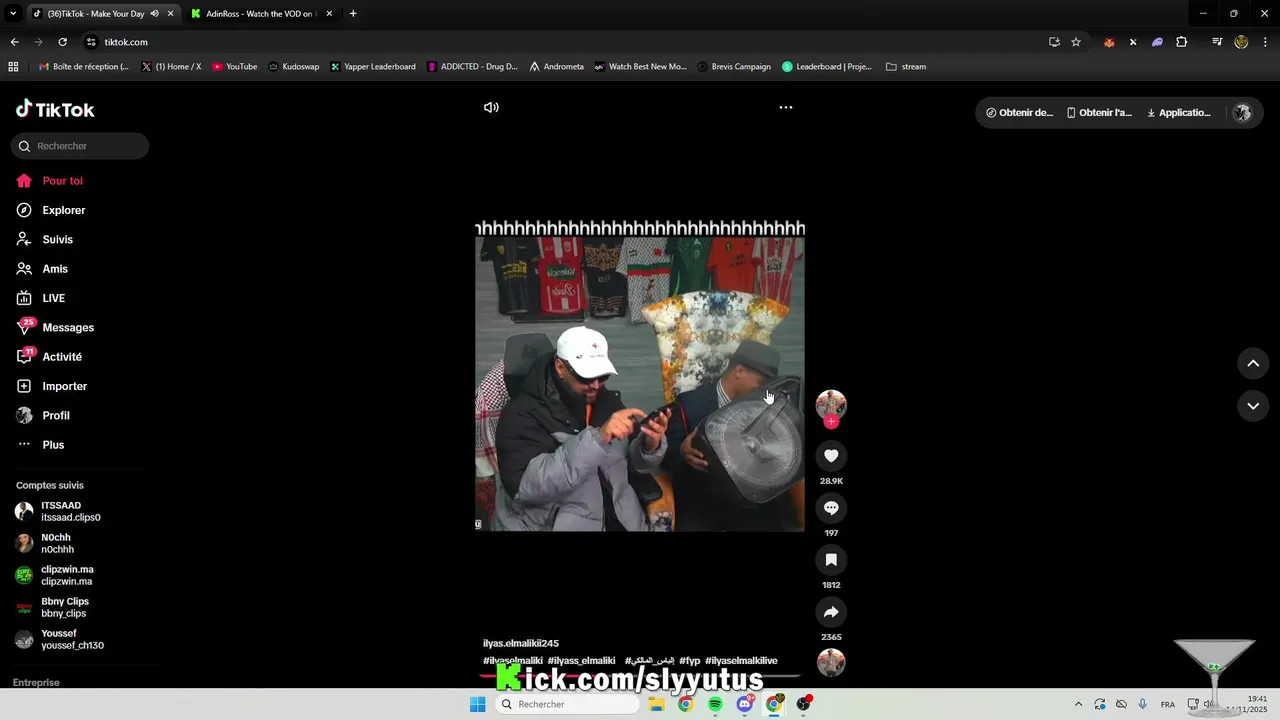Open the Chrome extensions puzzle icon

point(1182,42)
